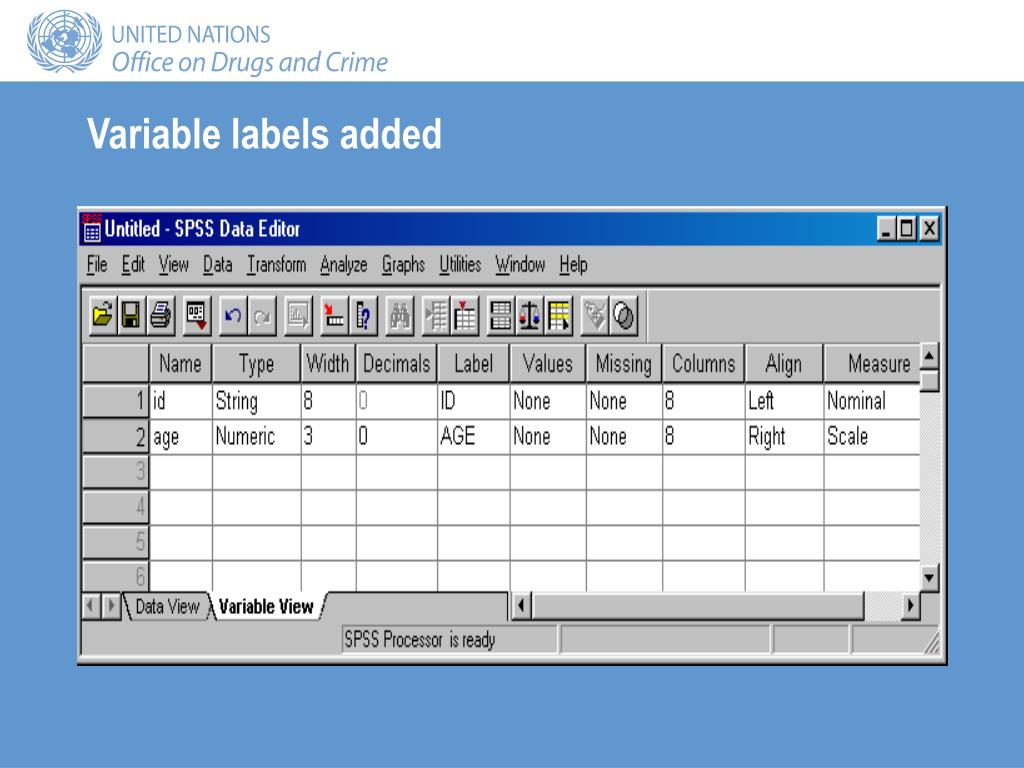The width and height of the screenshot is (1024, 768).
Task: Click the 'Nominal' Measure cell
Action: coord(872,400)
